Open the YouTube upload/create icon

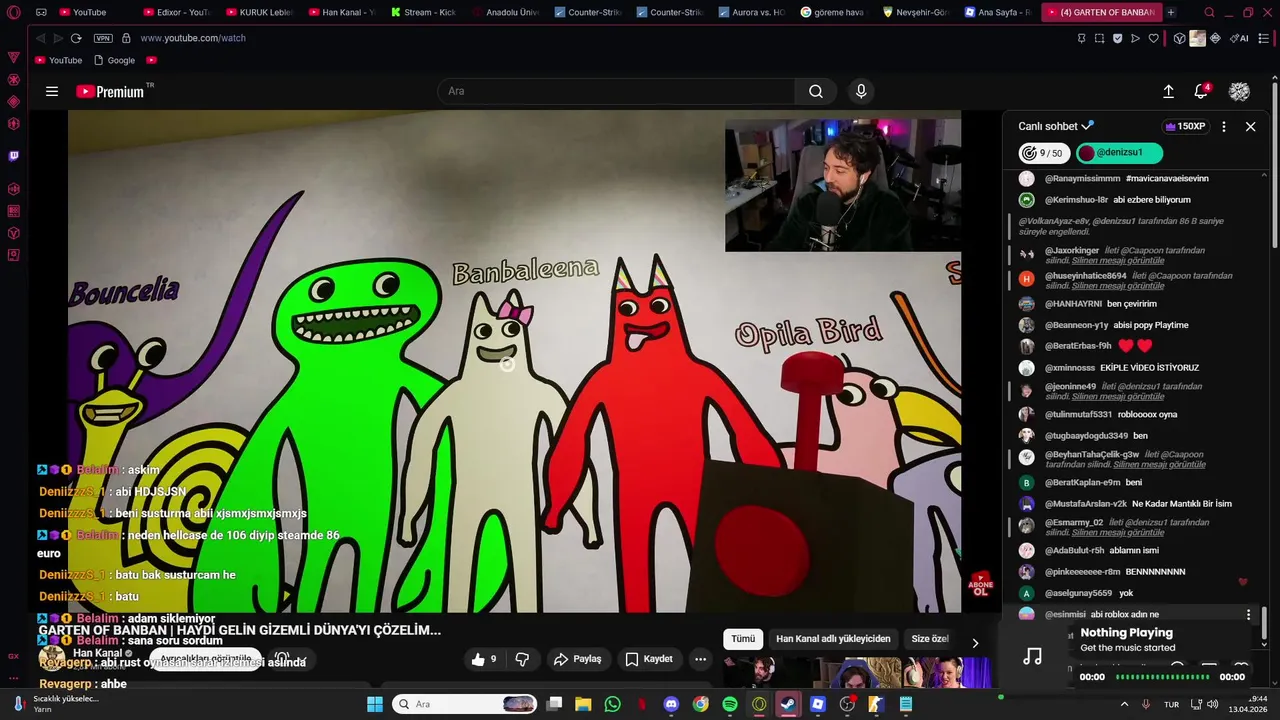click(1168, 91)
